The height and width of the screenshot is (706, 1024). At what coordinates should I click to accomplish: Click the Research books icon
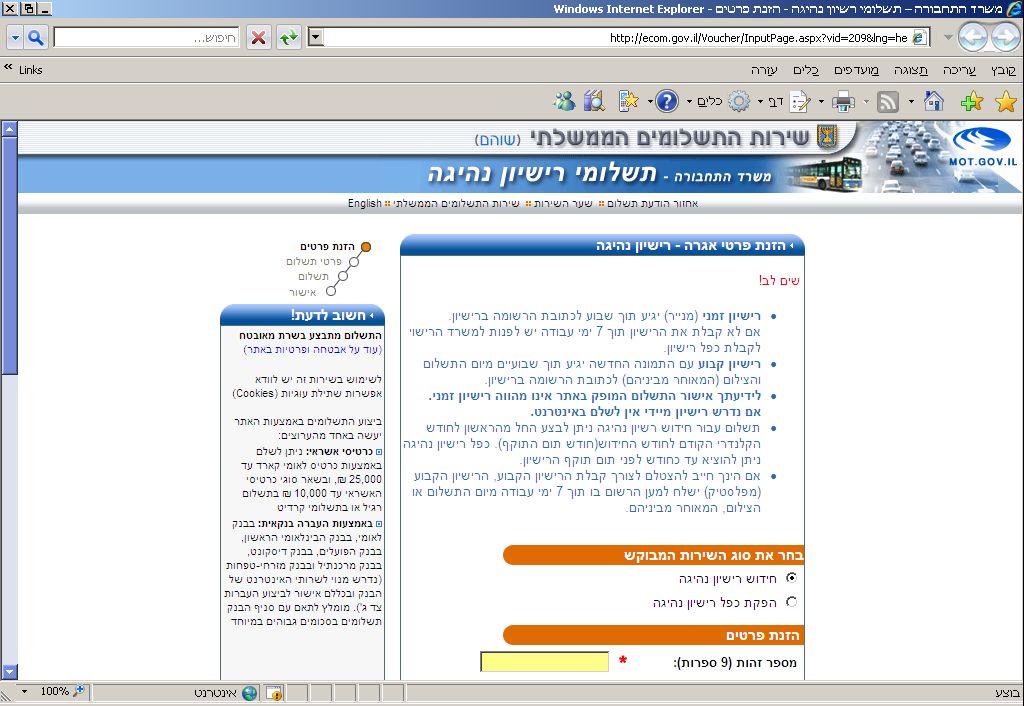click(594, 101)
